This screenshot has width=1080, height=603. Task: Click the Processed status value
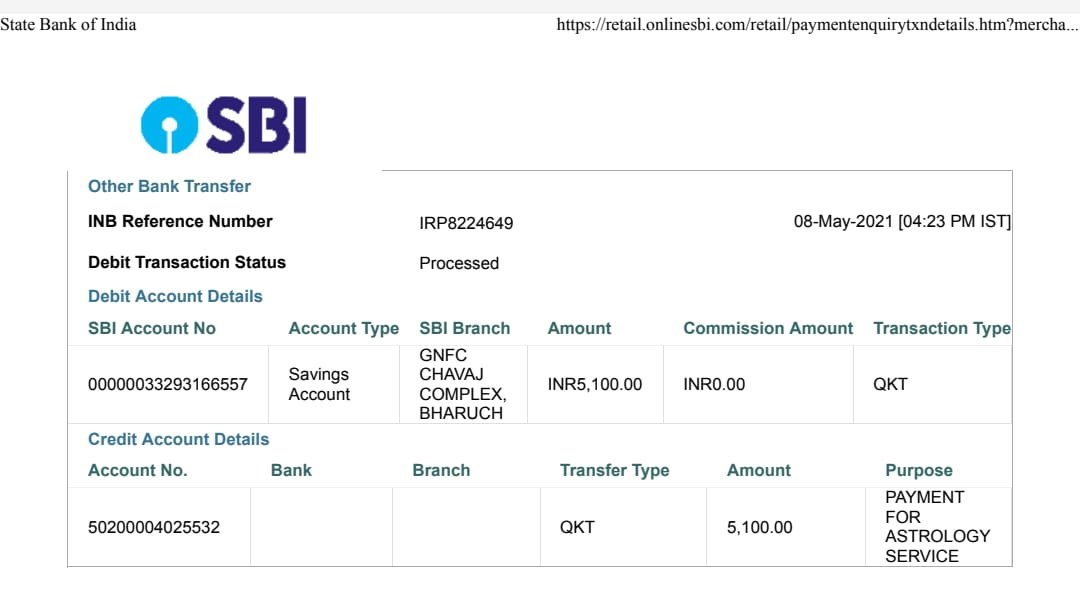pyautogui.click(x=459, y=263)
